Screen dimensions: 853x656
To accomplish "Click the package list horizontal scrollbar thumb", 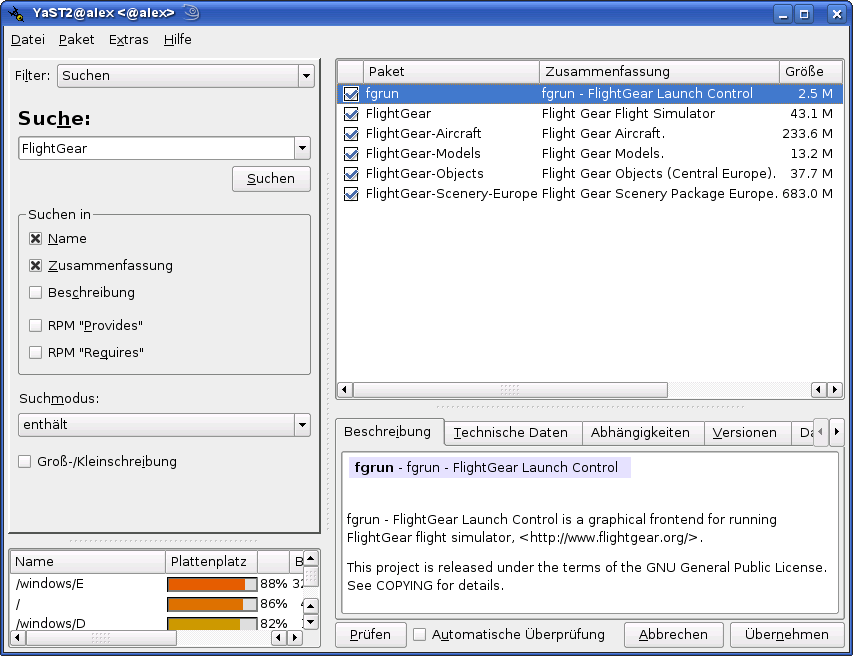I will (x=510, y=389).
